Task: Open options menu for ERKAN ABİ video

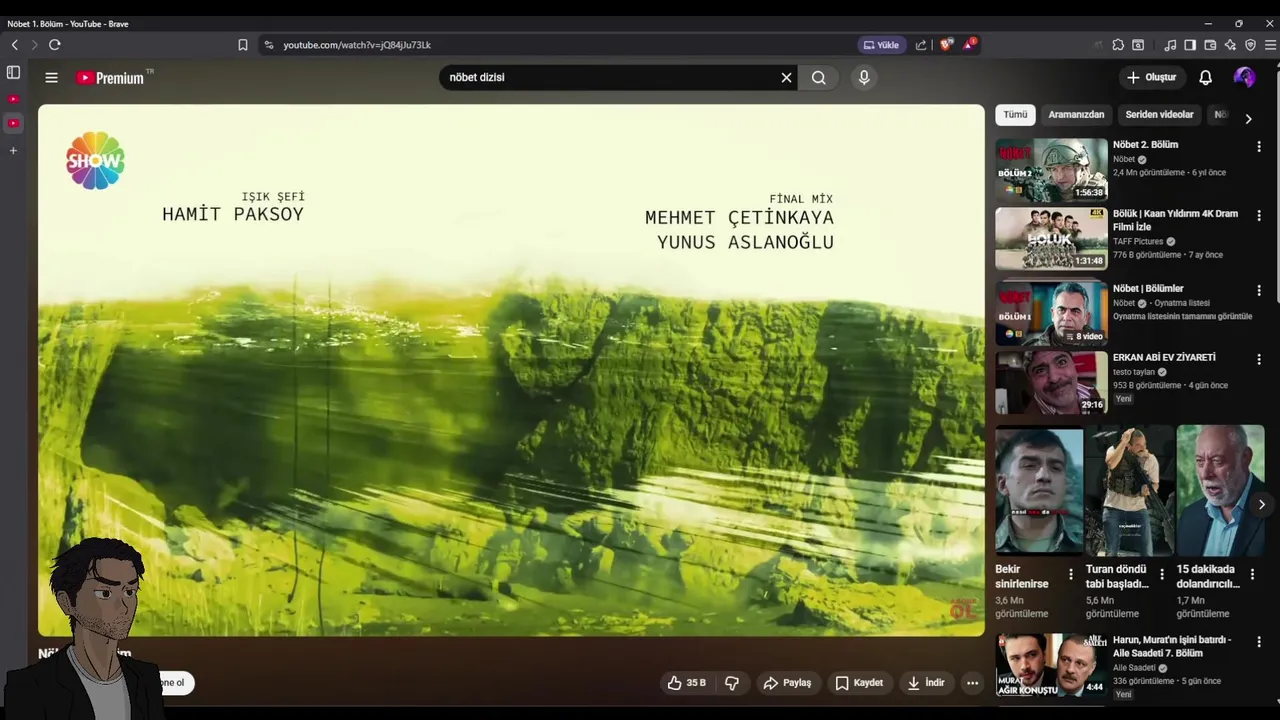Action: [1259, 359]
